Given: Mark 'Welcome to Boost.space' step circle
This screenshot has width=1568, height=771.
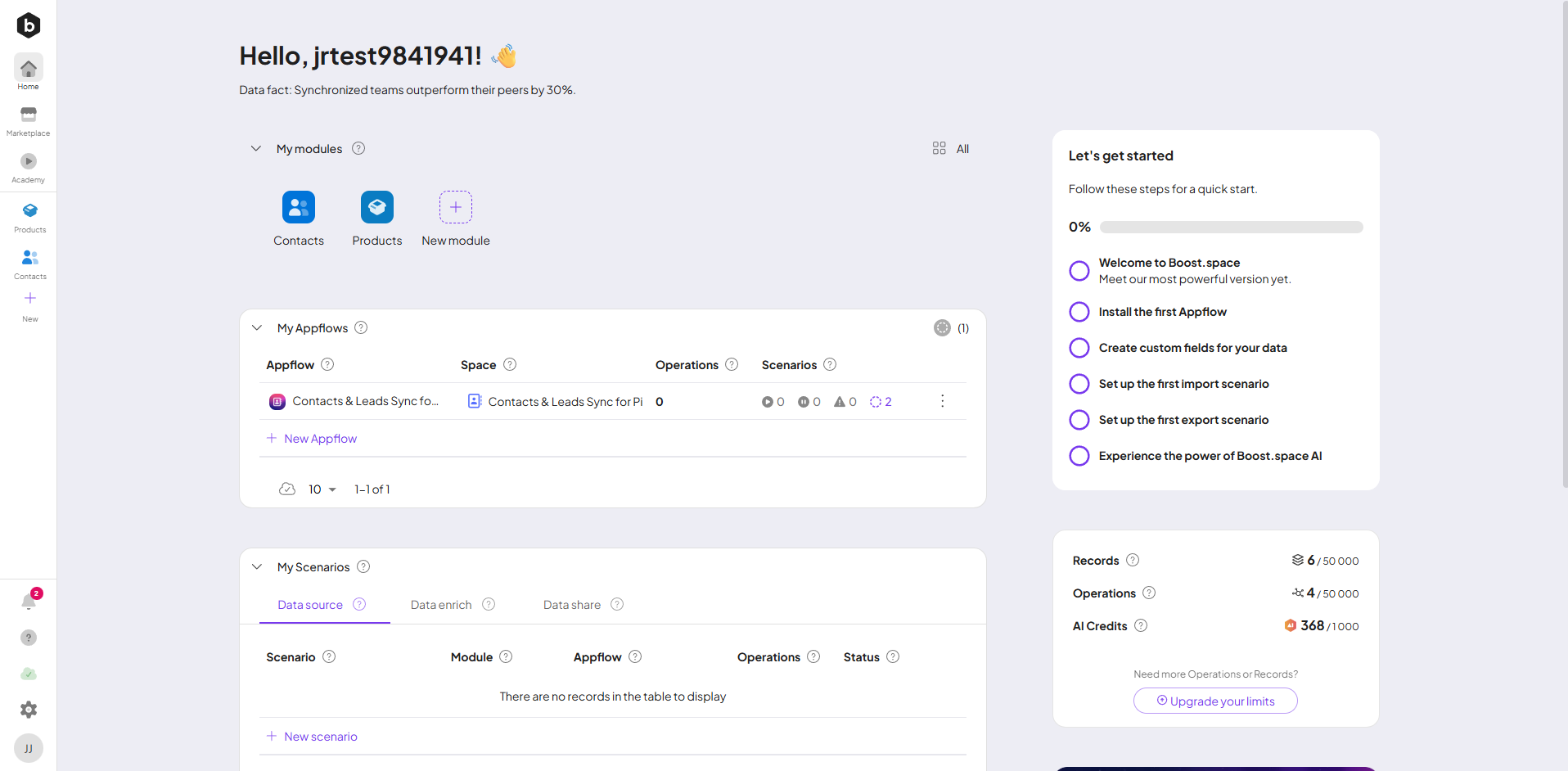Looking at the screenshot, I should [x=1079, y=271].
